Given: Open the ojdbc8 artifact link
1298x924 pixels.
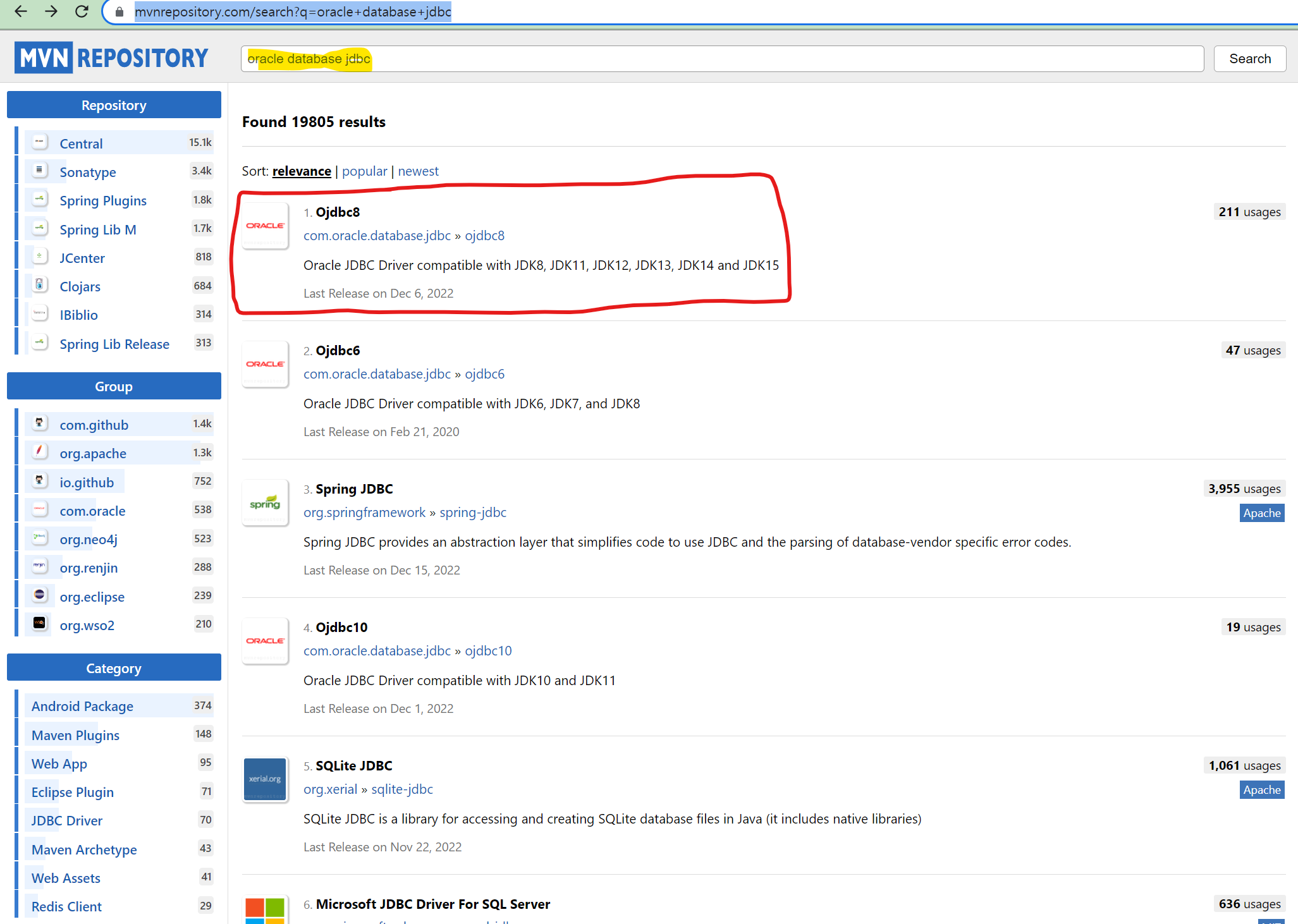Looking at the screenshot, I should 484,236.
